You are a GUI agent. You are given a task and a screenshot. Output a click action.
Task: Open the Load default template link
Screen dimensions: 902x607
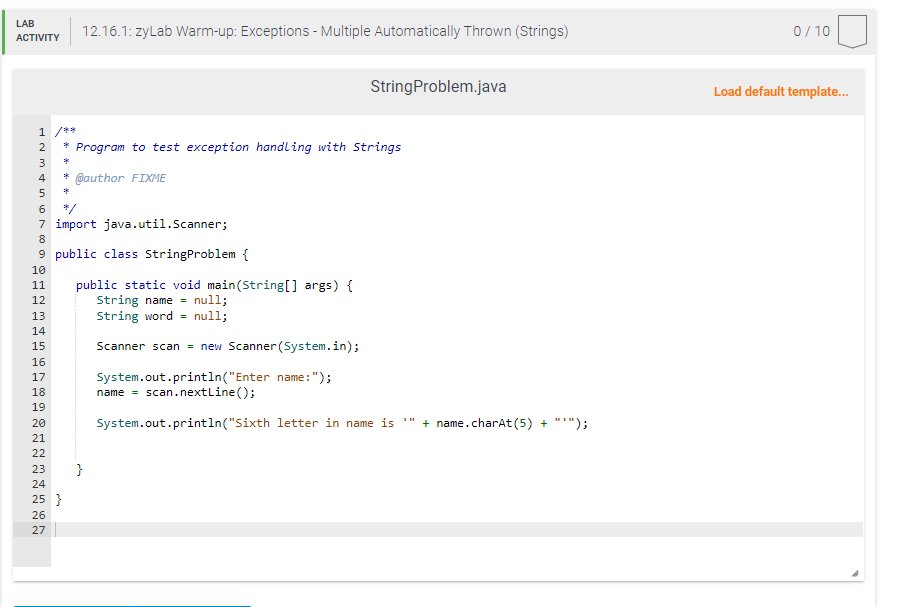click(780, 91)
